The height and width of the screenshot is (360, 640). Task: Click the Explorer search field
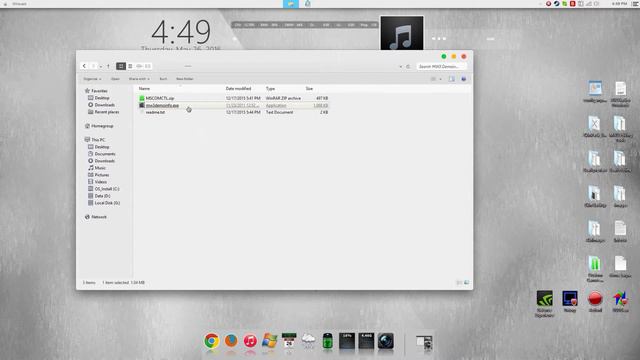[x=441, y=66]
